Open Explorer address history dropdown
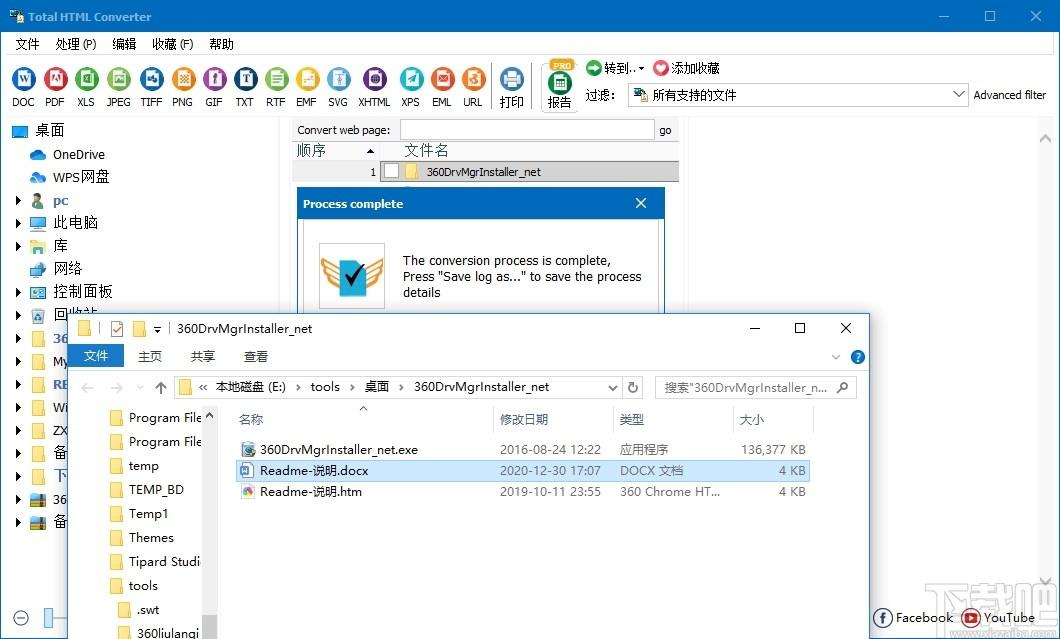Screen dimensions: 1060x639 click(612, 387)
